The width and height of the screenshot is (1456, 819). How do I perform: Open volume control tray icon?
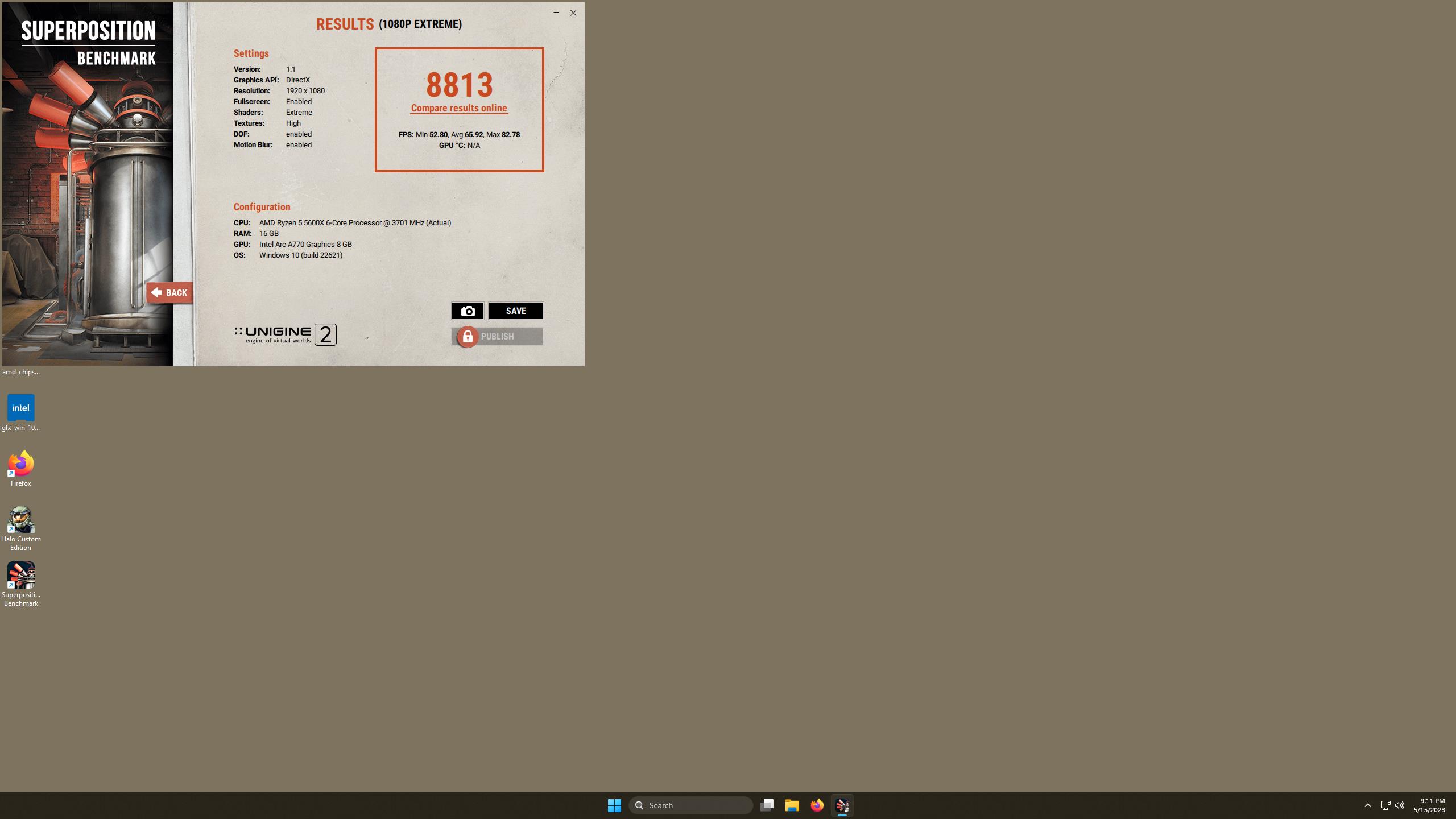pos(1400,805)
